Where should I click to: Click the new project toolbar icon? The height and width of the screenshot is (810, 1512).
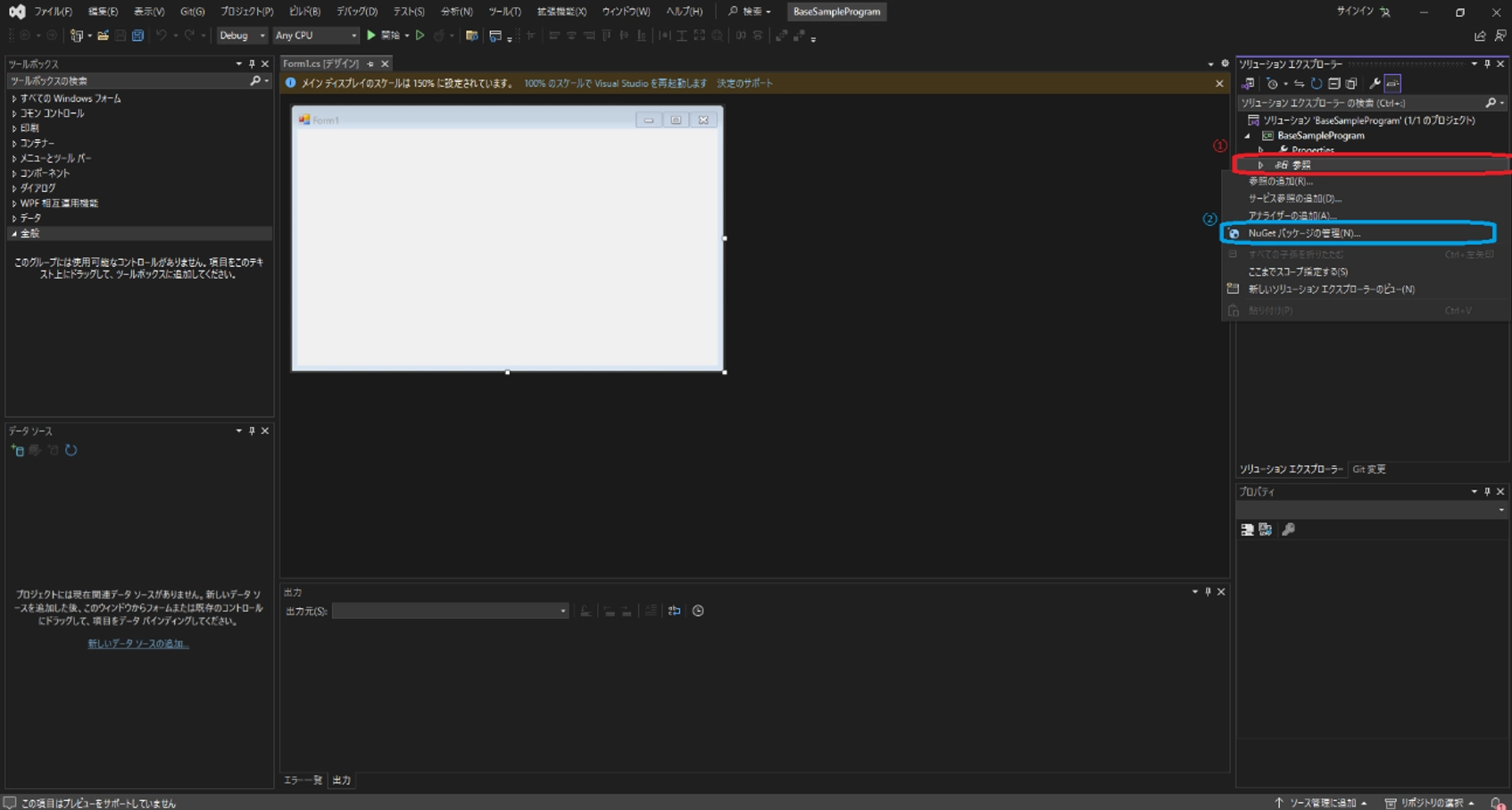77,36
